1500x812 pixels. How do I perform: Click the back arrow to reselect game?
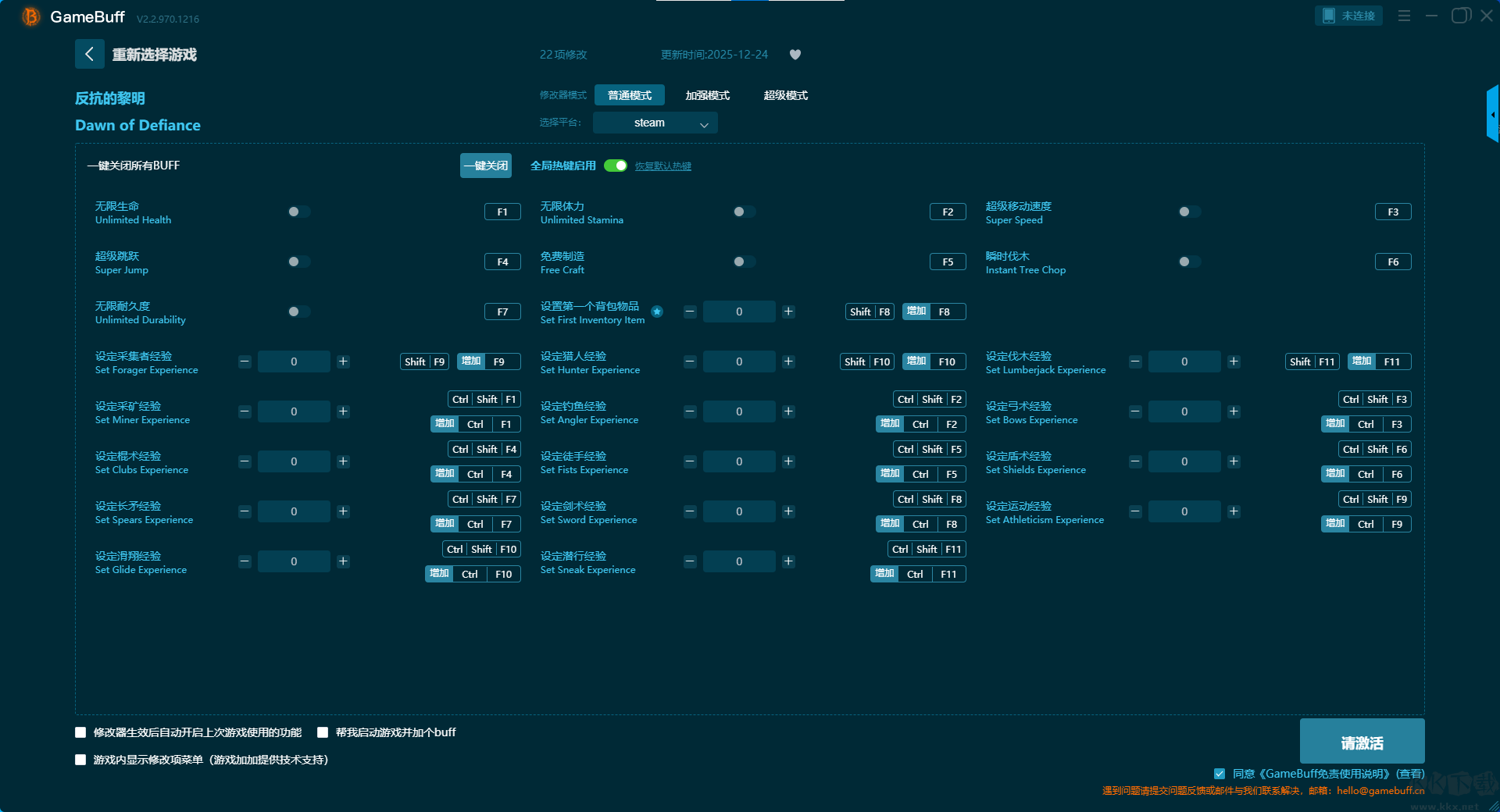[89, 54]
